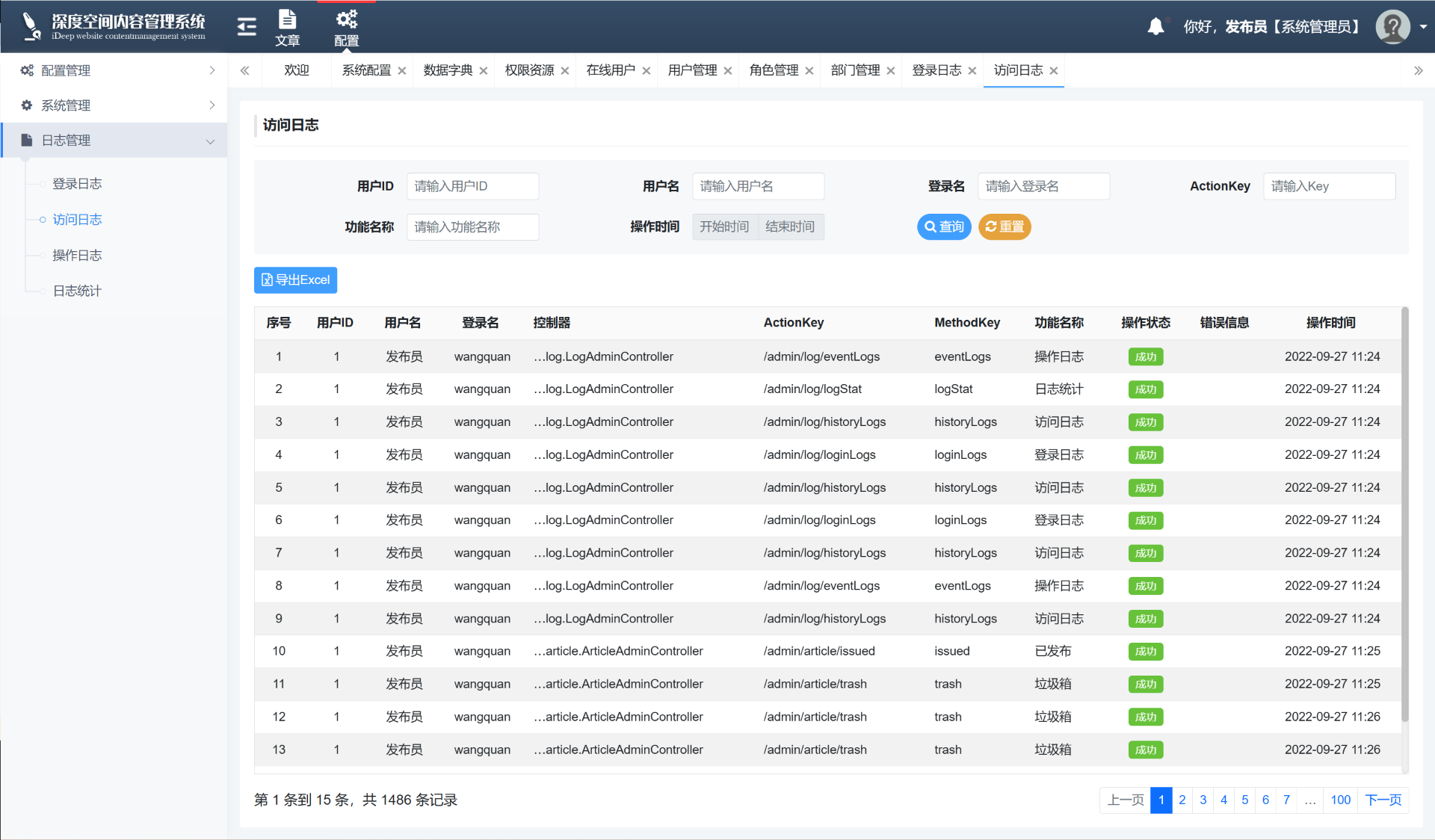Go to 上一页 previous page
The width and height of the screenshot is (1435, 840).
coord(1126,800)
